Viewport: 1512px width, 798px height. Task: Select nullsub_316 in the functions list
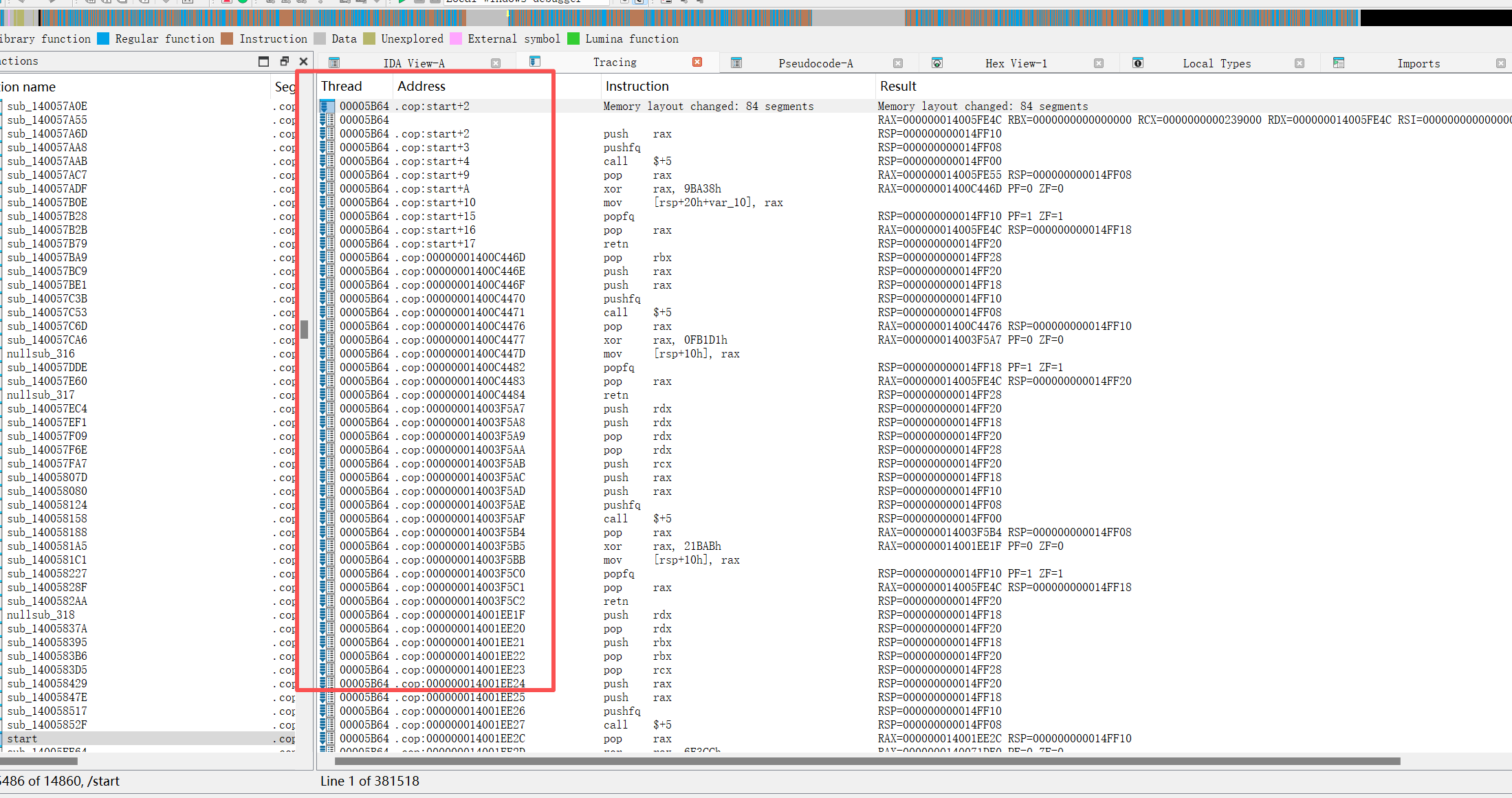tap(41, 353)
